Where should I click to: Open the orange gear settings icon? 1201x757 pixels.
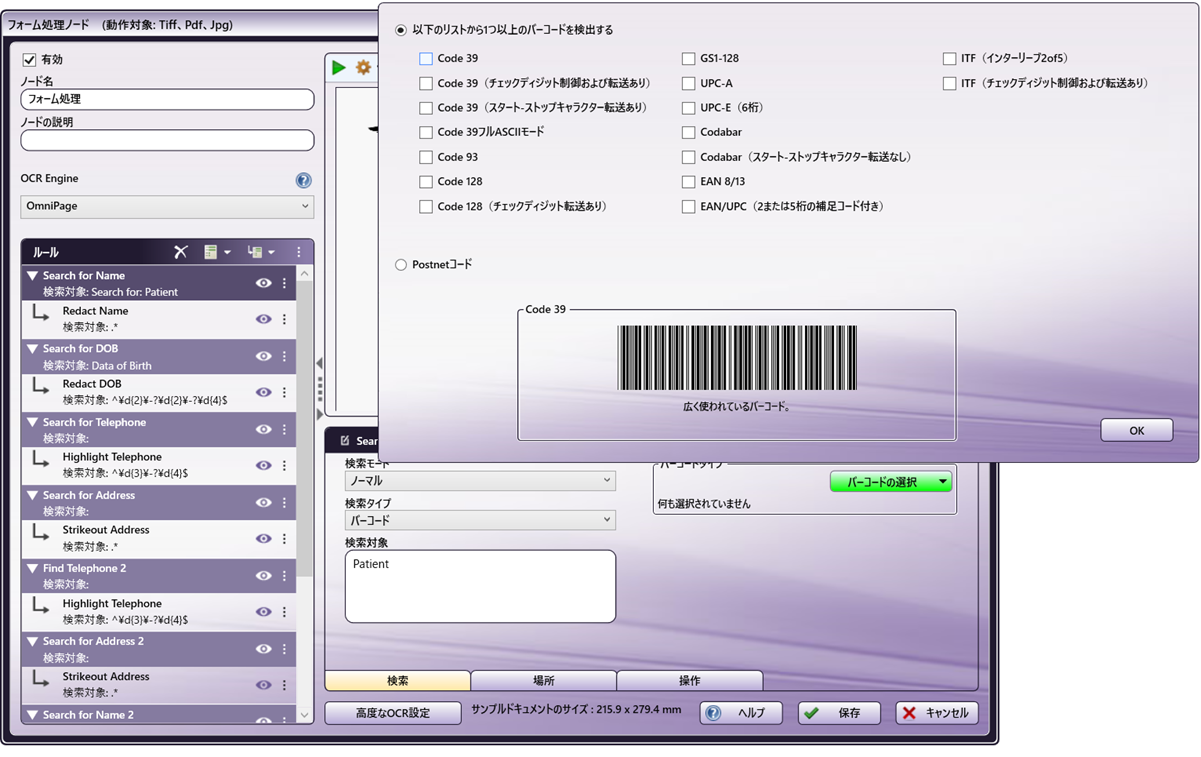363,67
